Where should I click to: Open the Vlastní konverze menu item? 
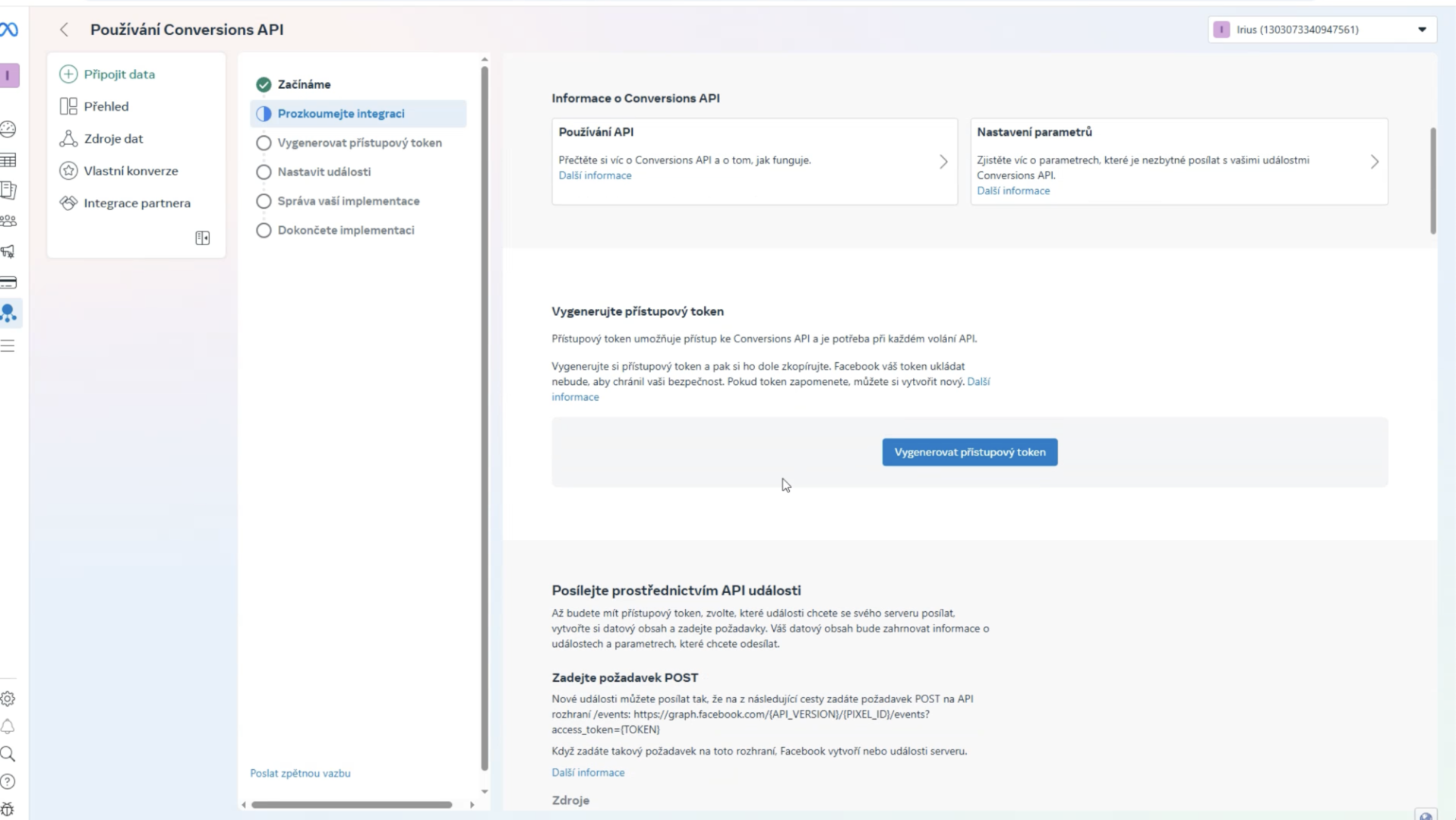click(x=131, y=171)
